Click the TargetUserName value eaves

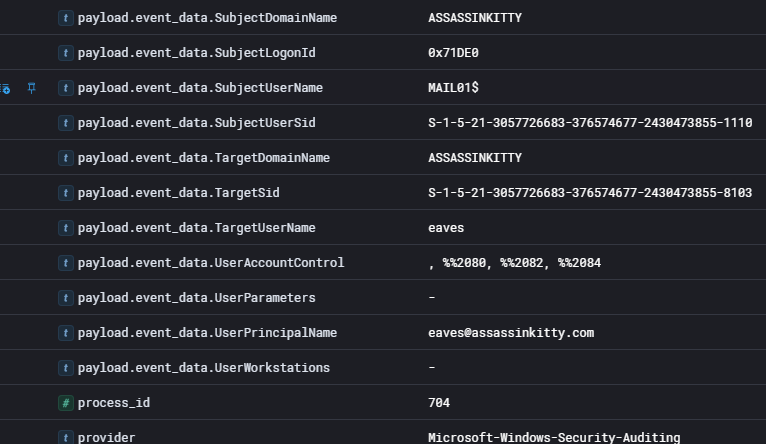click(x=446, y=228)
